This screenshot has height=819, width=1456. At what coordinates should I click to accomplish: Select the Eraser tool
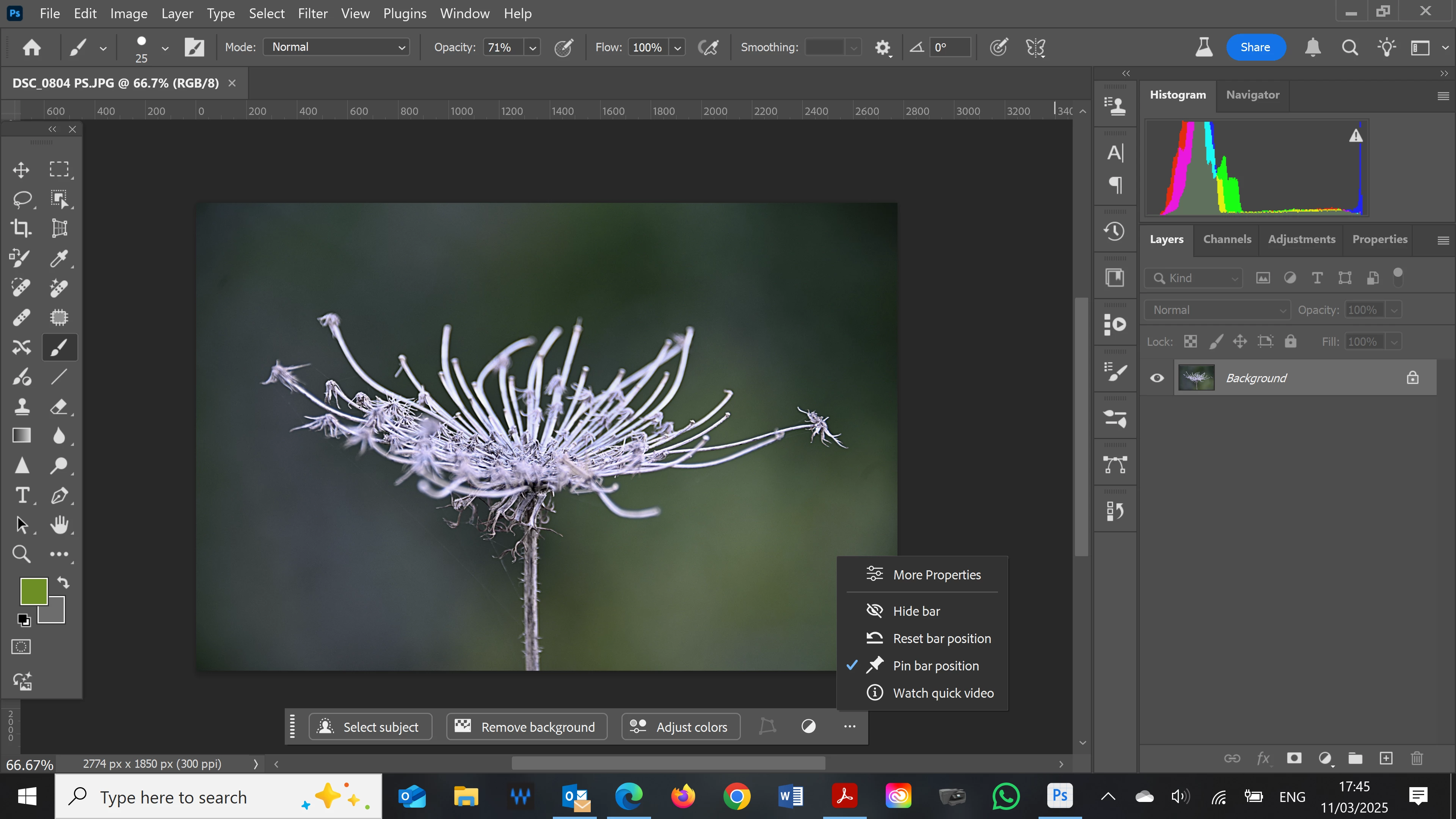(x=59, y=406)
